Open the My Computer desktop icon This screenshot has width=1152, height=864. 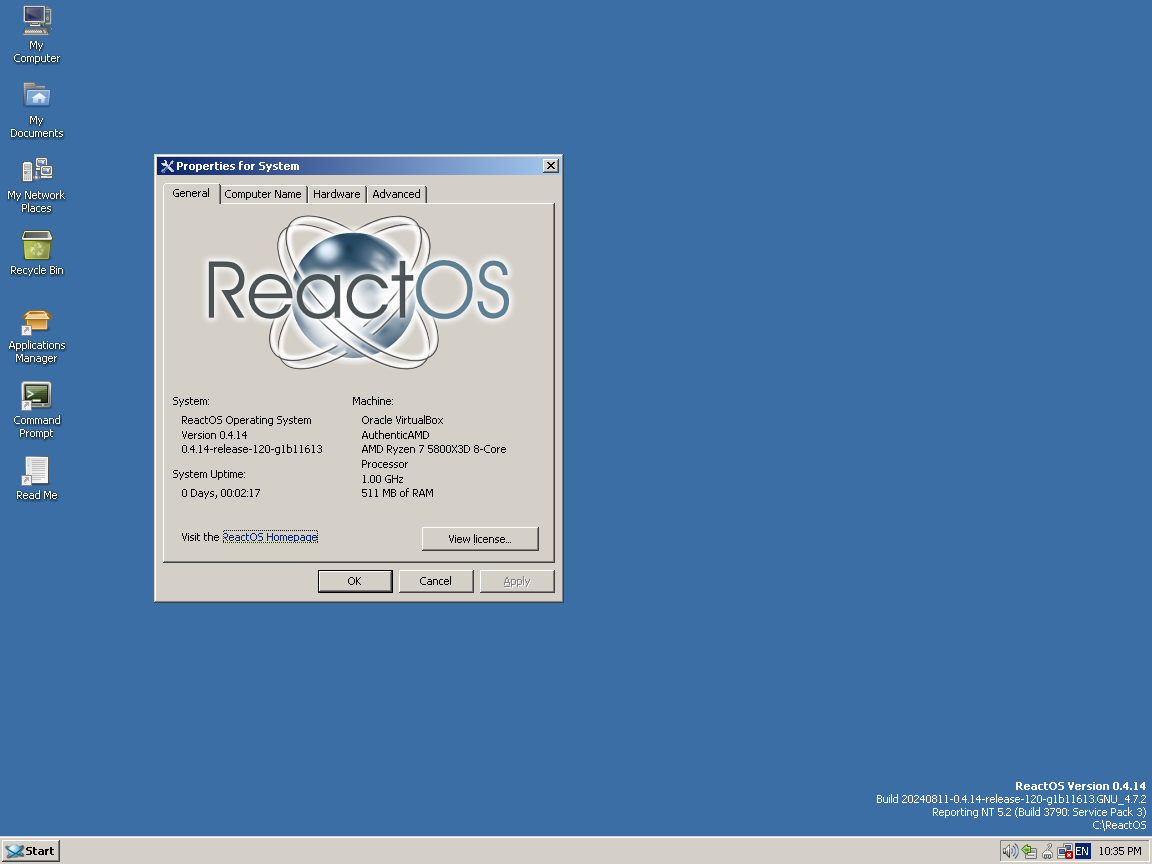pyautogui.click(x=37, y=35)
